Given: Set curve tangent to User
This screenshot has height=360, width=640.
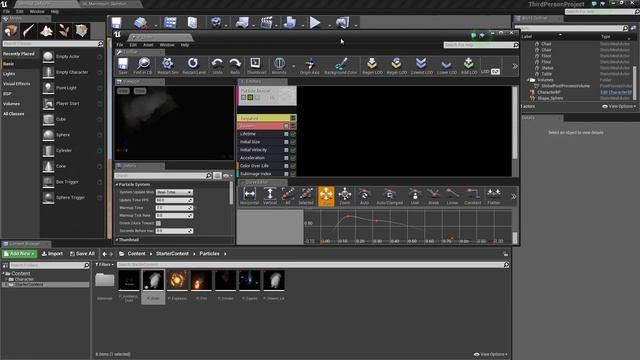Looking at the screenshot, I should click(415, 194).
